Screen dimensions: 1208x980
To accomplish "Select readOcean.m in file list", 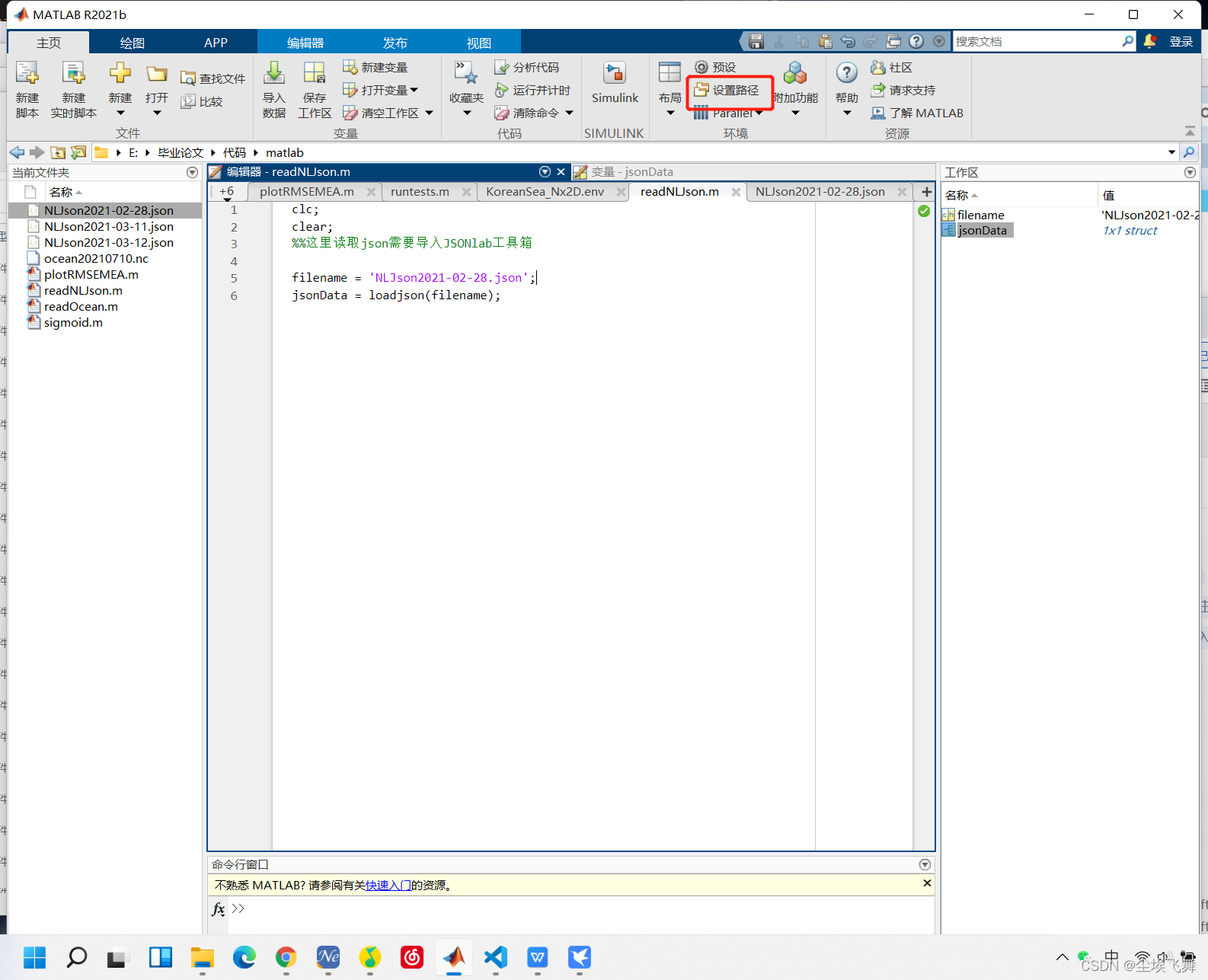I will click(x=81, y=306).
